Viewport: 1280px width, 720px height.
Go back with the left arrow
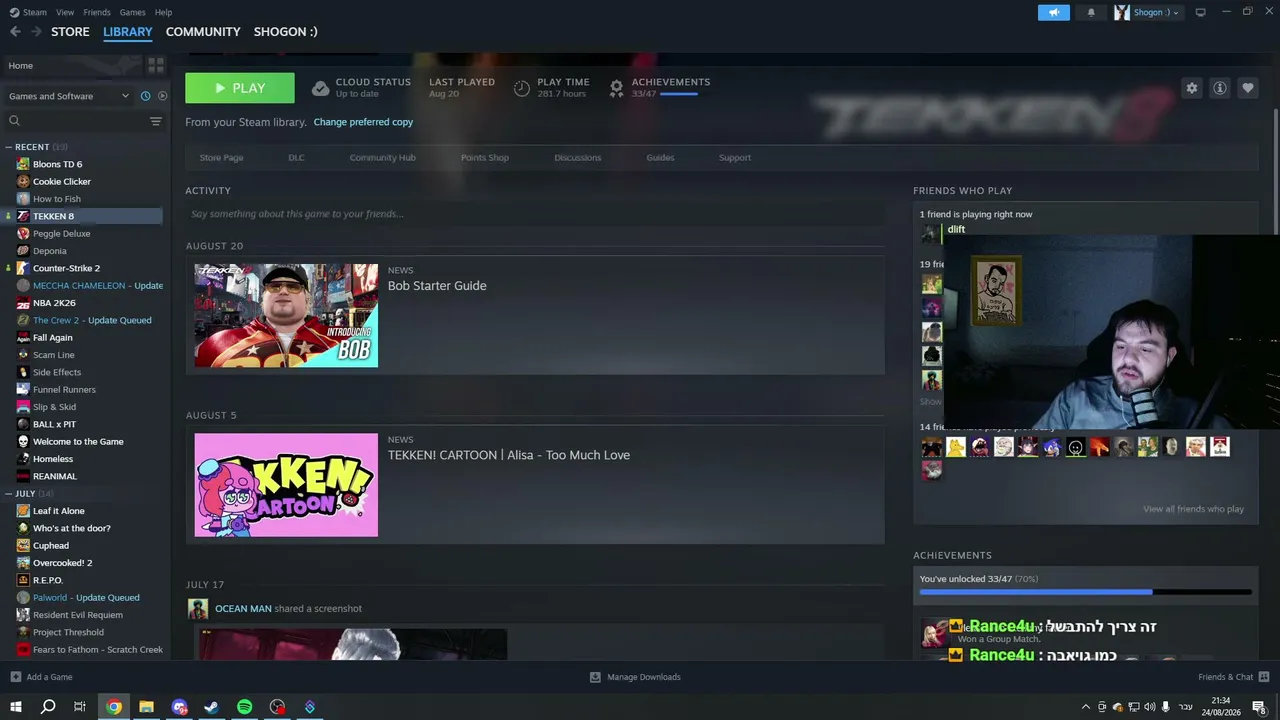pos(15,32)
